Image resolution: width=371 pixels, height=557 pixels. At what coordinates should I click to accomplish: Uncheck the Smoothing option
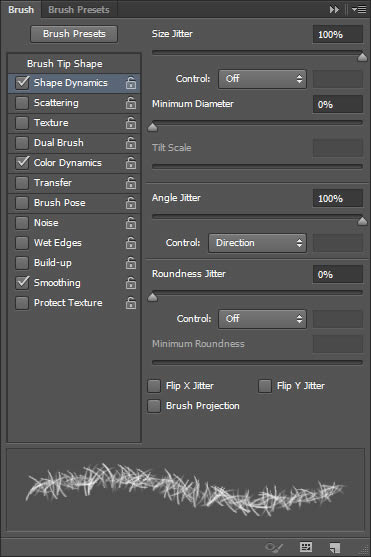coord(22,283)
